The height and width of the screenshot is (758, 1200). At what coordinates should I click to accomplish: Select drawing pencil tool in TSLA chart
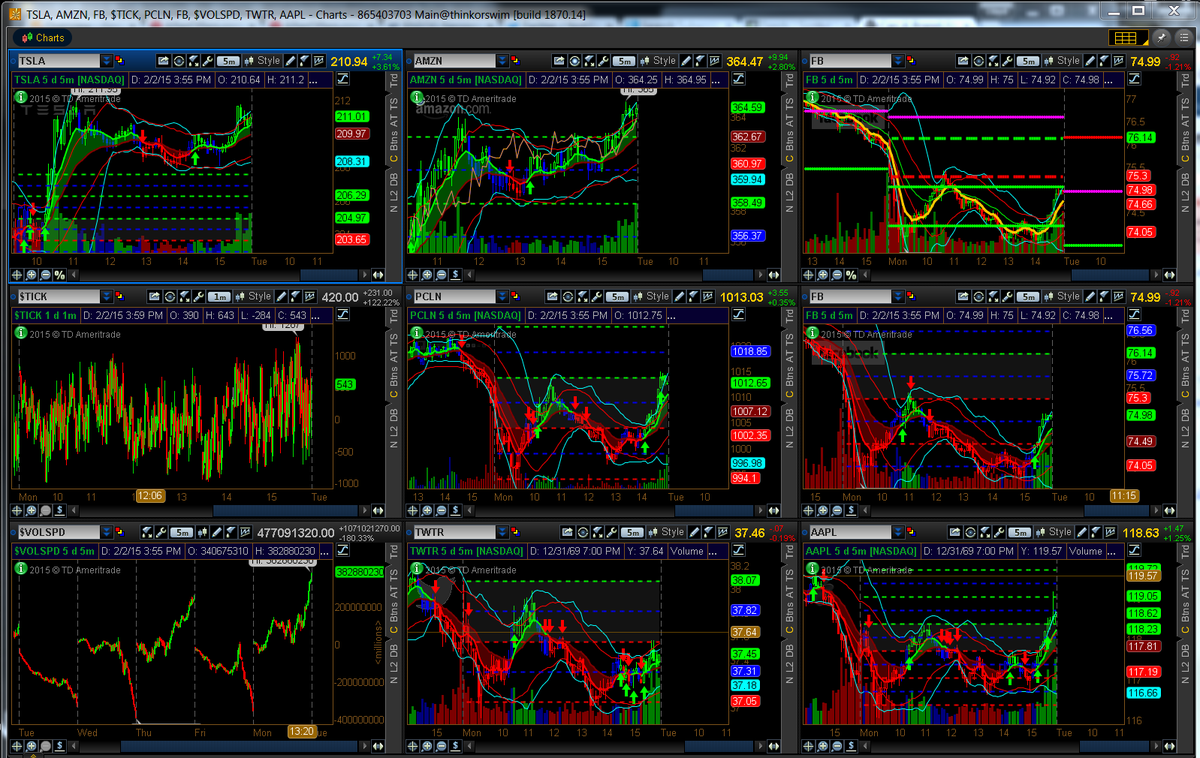tap(290, 61)
